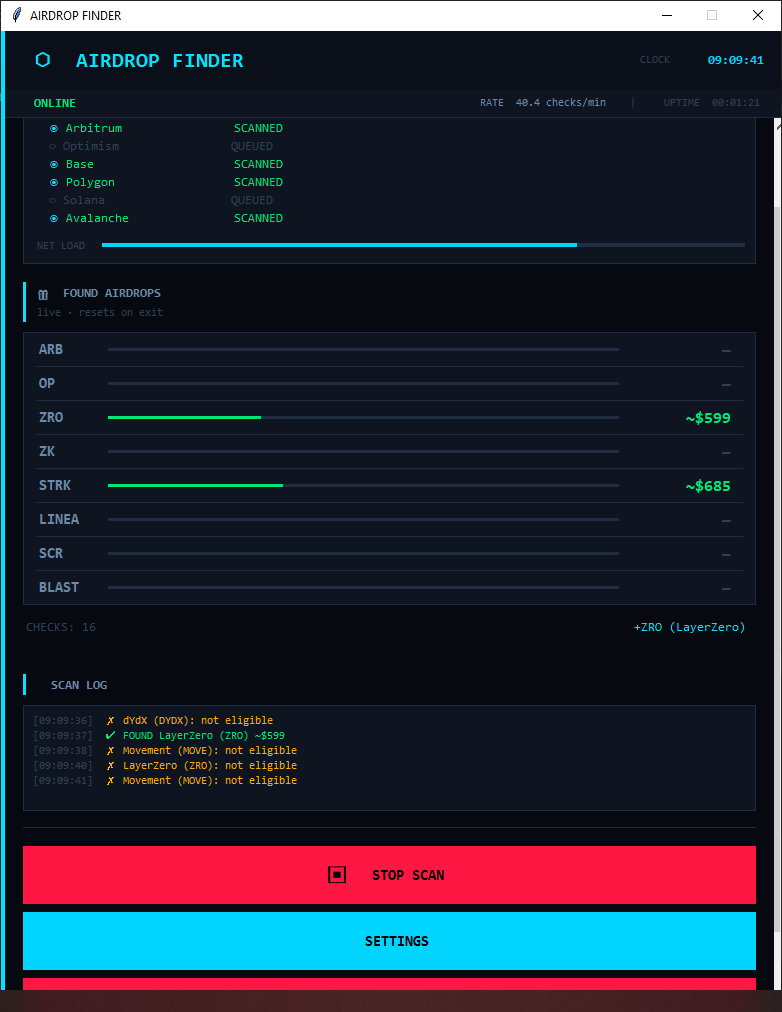The height and width of the screenshot is (1012, 782).
Task: Click the NET LOAD progress bar
Action: pos(423,245)
